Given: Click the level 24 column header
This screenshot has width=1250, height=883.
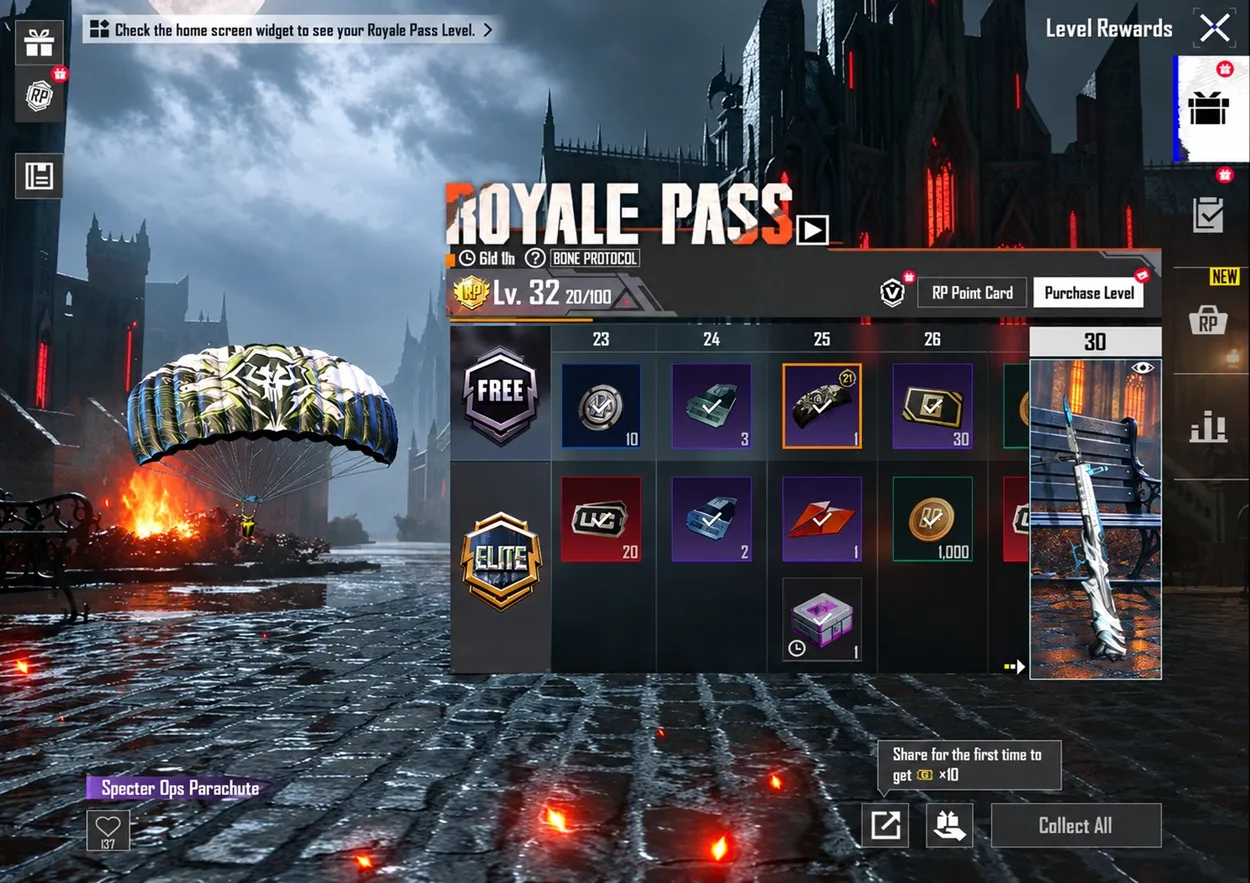Looking at the screenshot, I should click(711, 339).
